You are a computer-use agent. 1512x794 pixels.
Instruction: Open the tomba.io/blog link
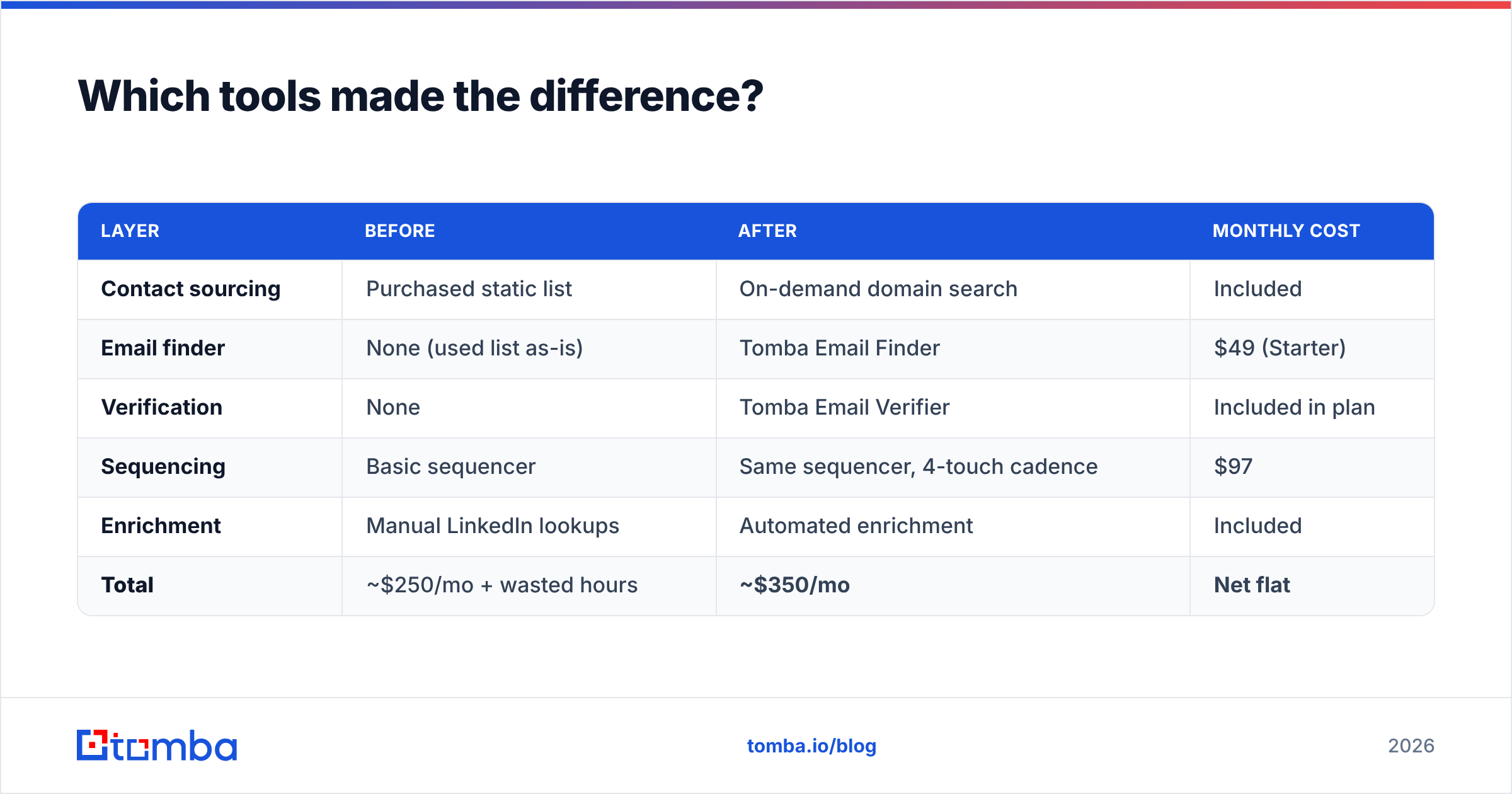pos(811,746)
